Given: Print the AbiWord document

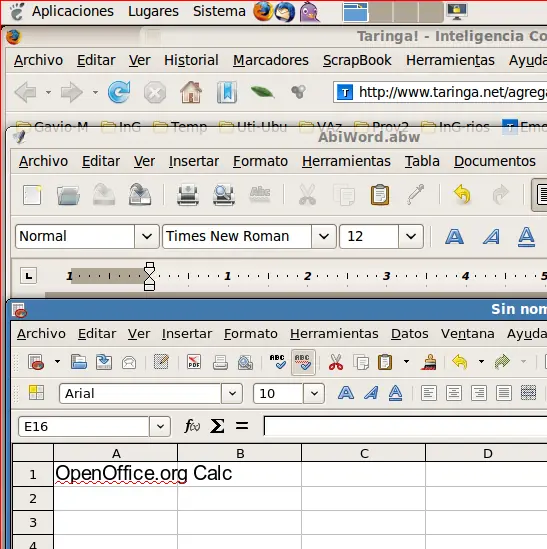Looking at the screenshot, I should tap(188, 195).
